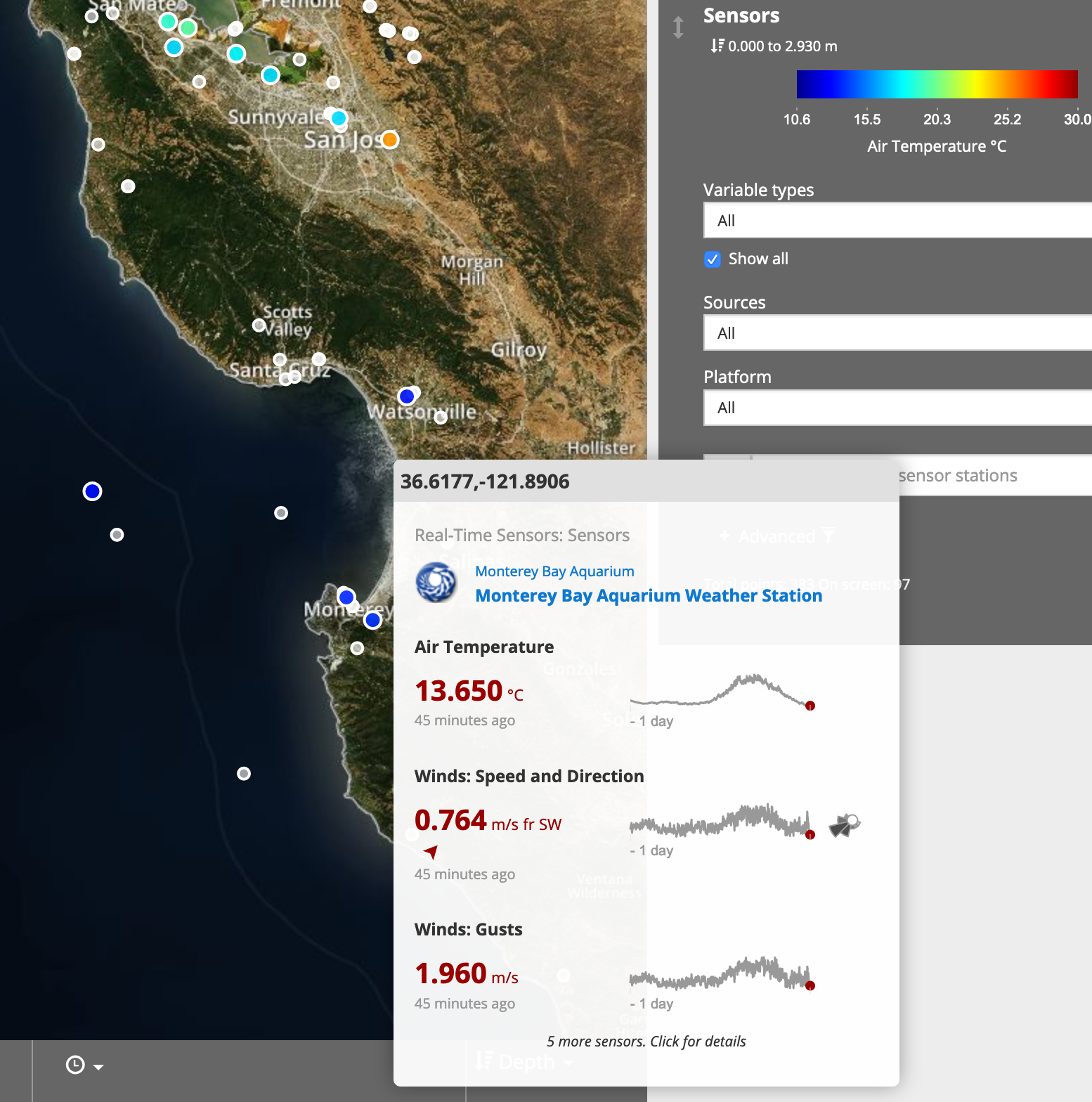Click the air temperature color scale bar
Image resolution: width=1092 pixels, height=1102 pixels.
[x=937, y=84]
